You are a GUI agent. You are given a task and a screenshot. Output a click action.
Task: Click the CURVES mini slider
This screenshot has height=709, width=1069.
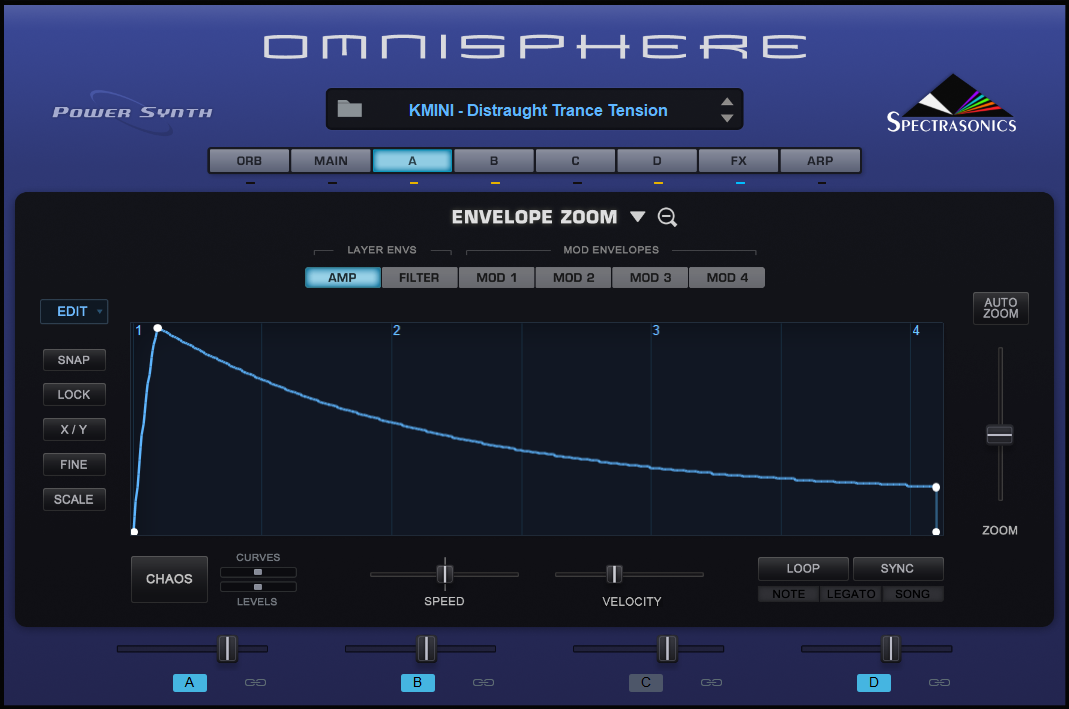(x=258, y=572)
